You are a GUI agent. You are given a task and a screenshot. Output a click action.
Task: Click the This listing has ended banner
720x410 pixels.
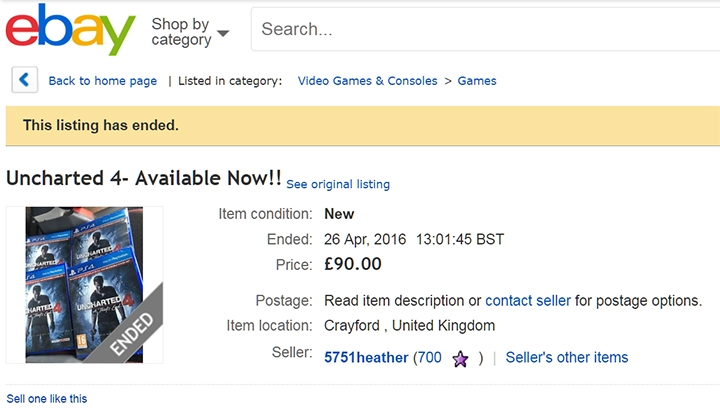click(x=101, y=126)
